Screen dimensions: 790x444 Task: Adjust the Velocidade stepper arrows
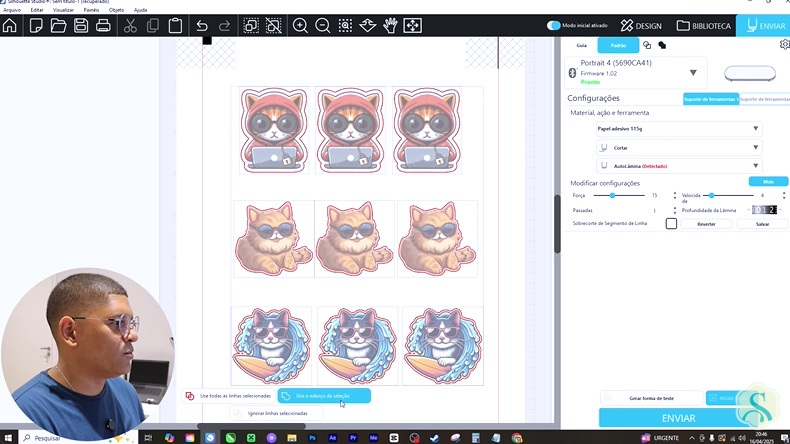coord(784,195)
